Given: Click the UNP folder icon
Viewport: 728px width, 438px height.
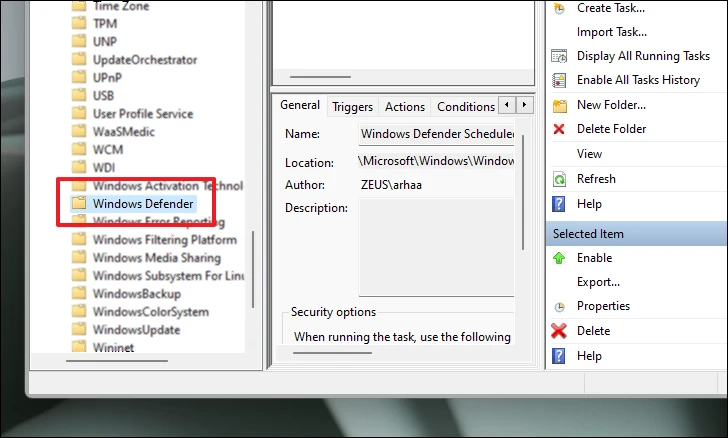Looking at the screenshot, I should [79, 41].
